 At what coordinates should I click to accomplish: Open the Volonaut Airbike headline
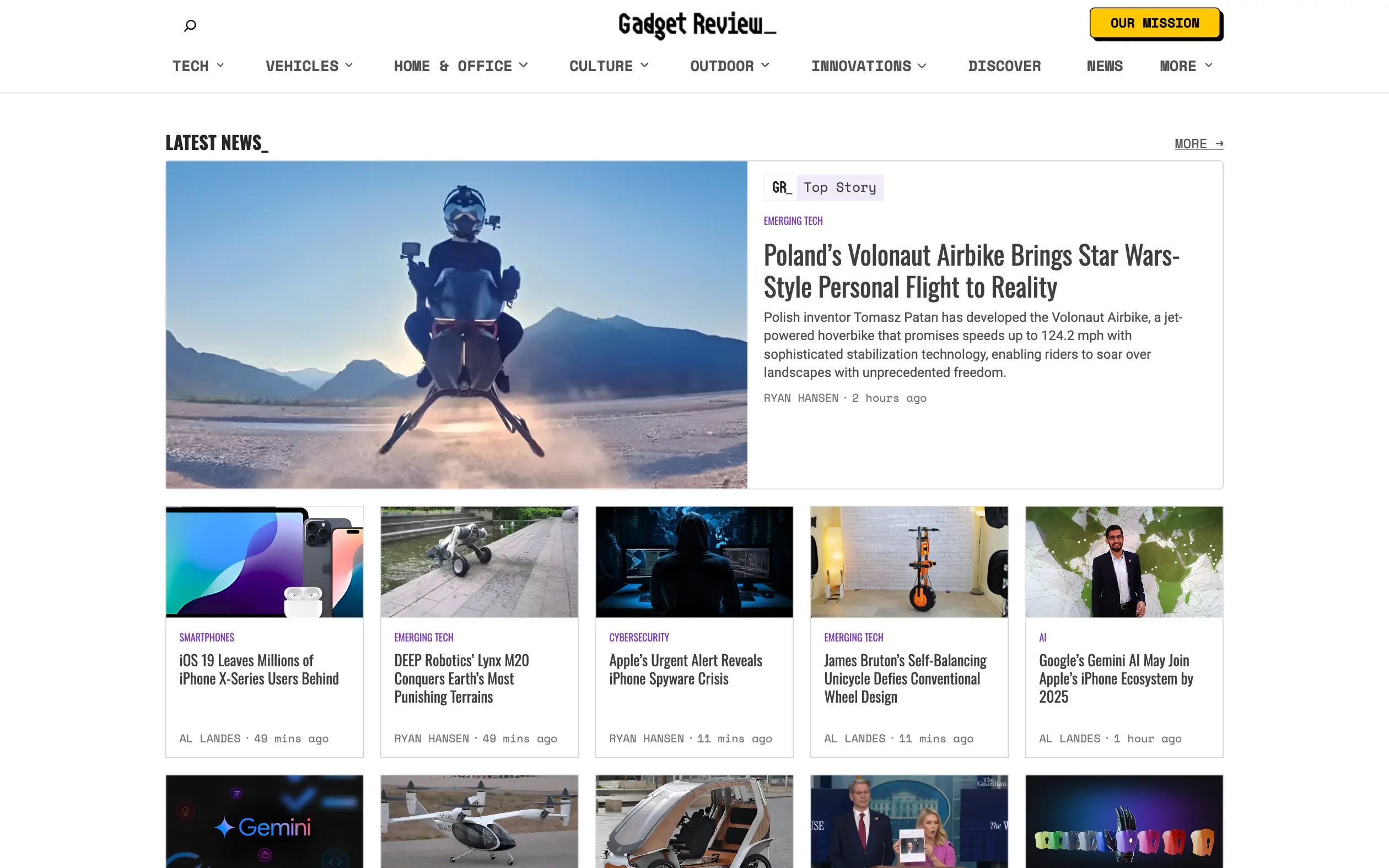pyautogui.click(x=971, y=271)
